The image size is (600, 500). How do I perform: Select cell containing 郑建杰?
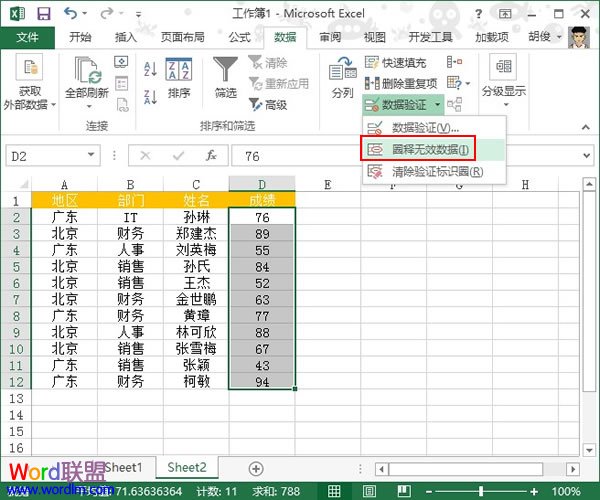[196, 233]
